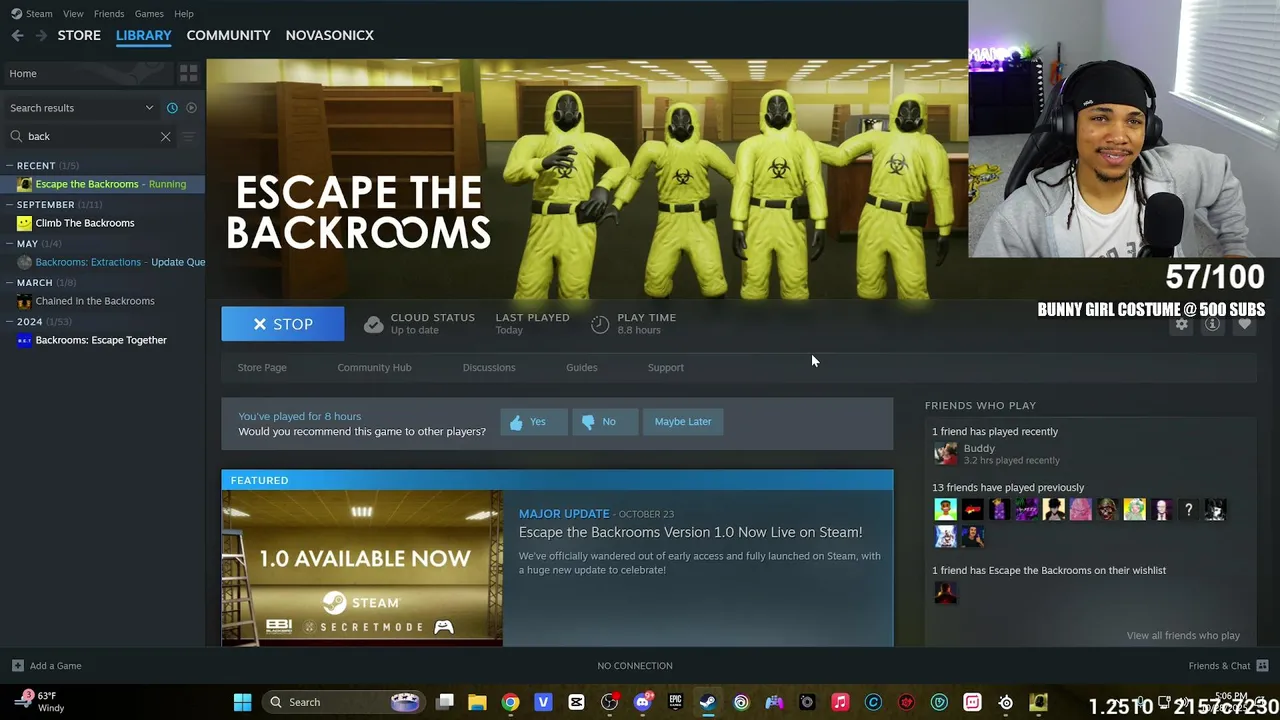Go to the STORE tab

79,35
